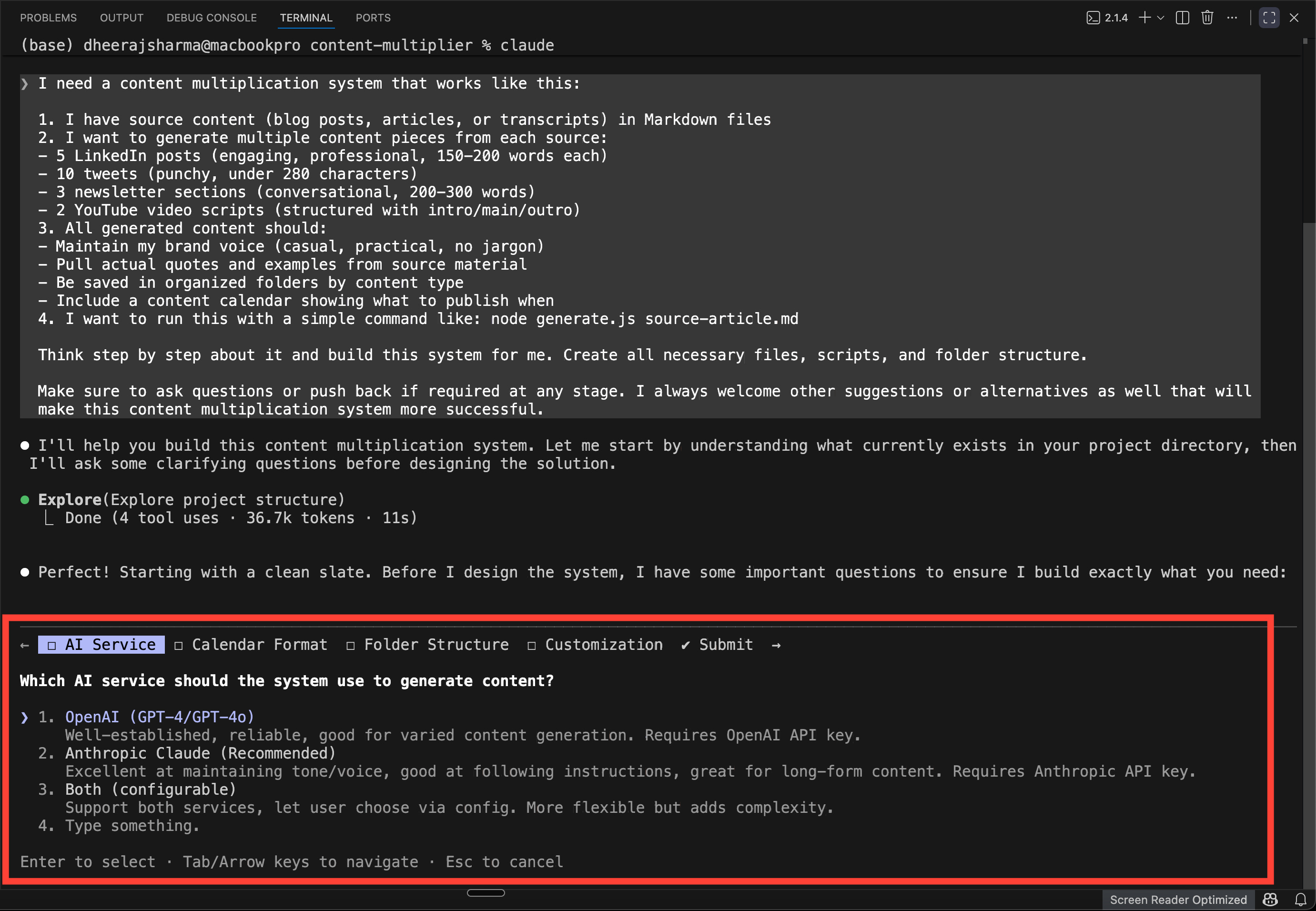Toggle maximized panel size

point(1269,18)
